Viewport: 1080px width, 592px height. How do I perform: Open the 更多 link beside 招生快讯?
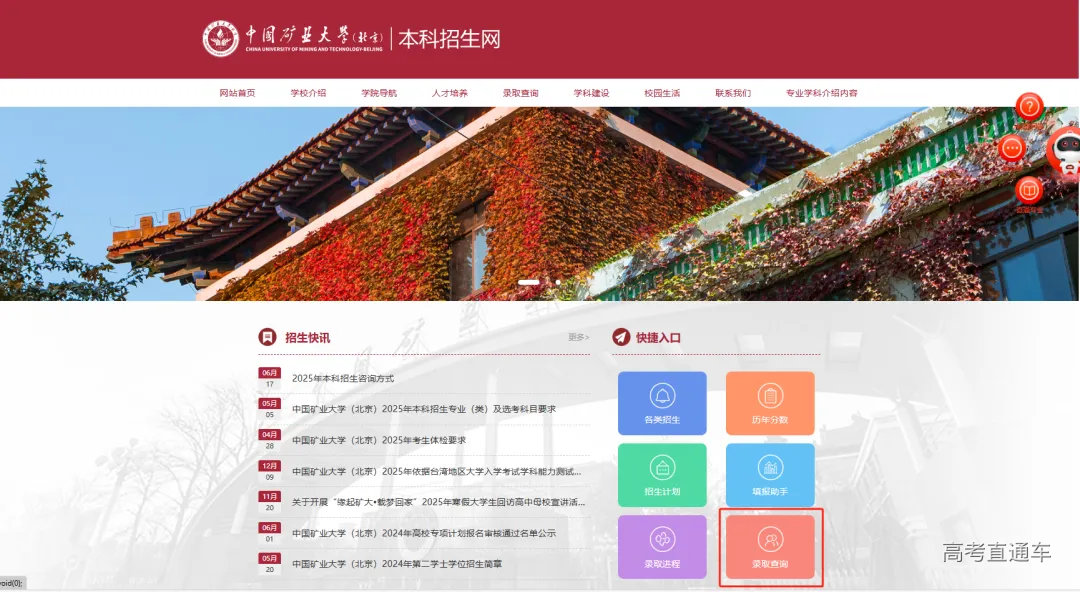tap(578, 338)
